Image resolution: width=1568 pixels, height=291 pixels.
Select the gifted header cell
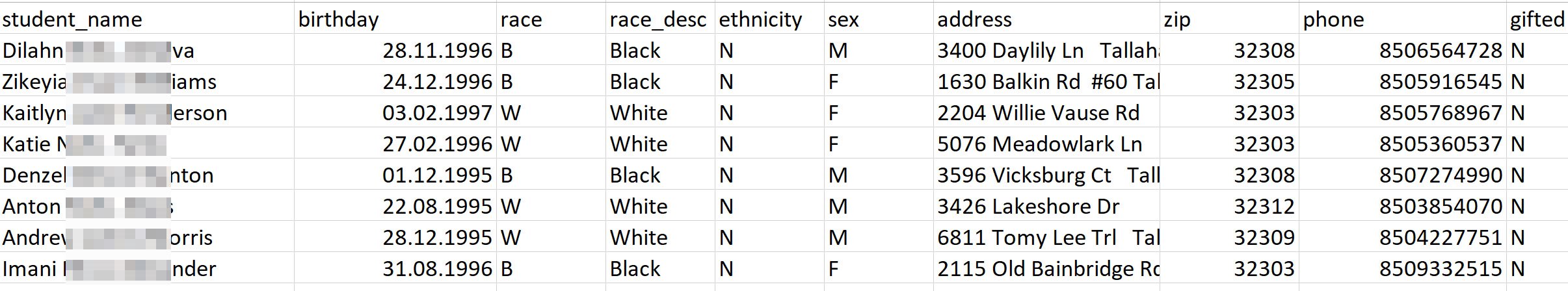click(1537, 19)
